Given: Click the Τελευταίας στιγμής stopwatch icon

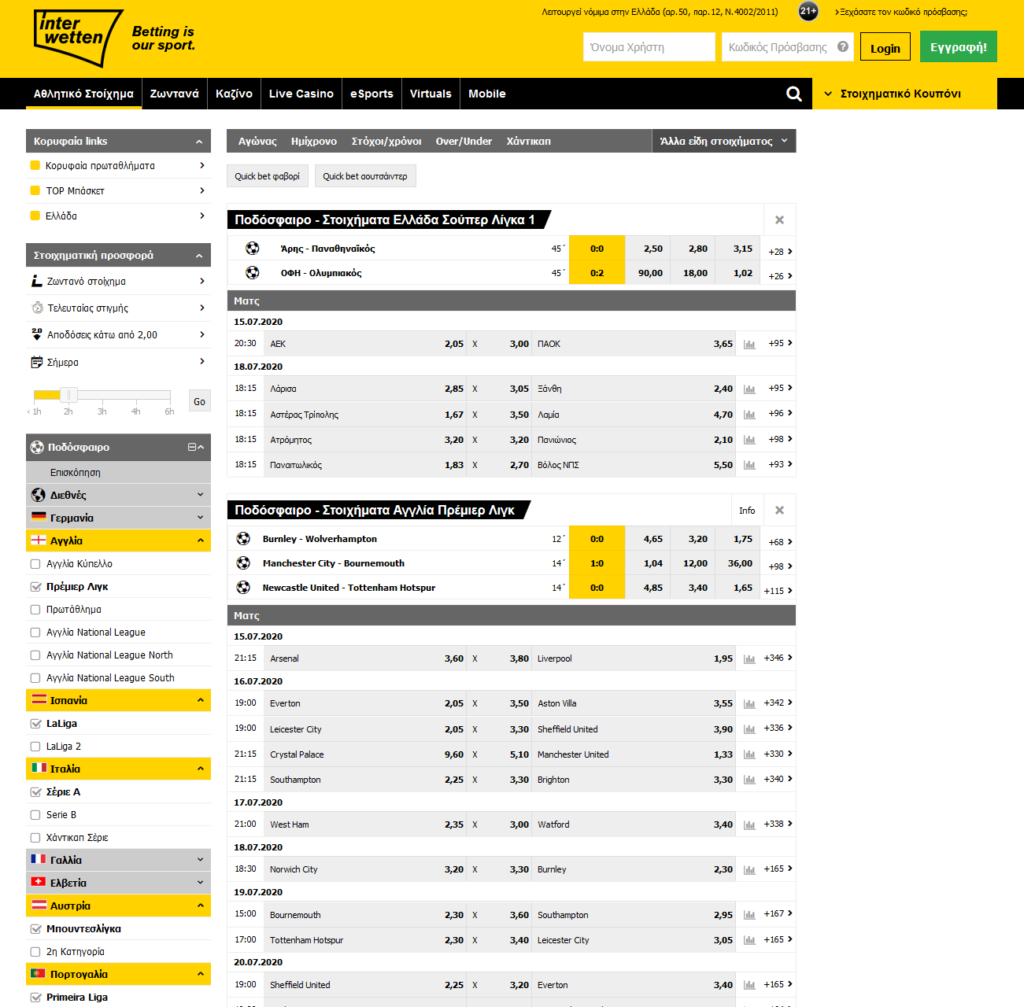Looking at the screenshot, I should click(x=37, y=308).
